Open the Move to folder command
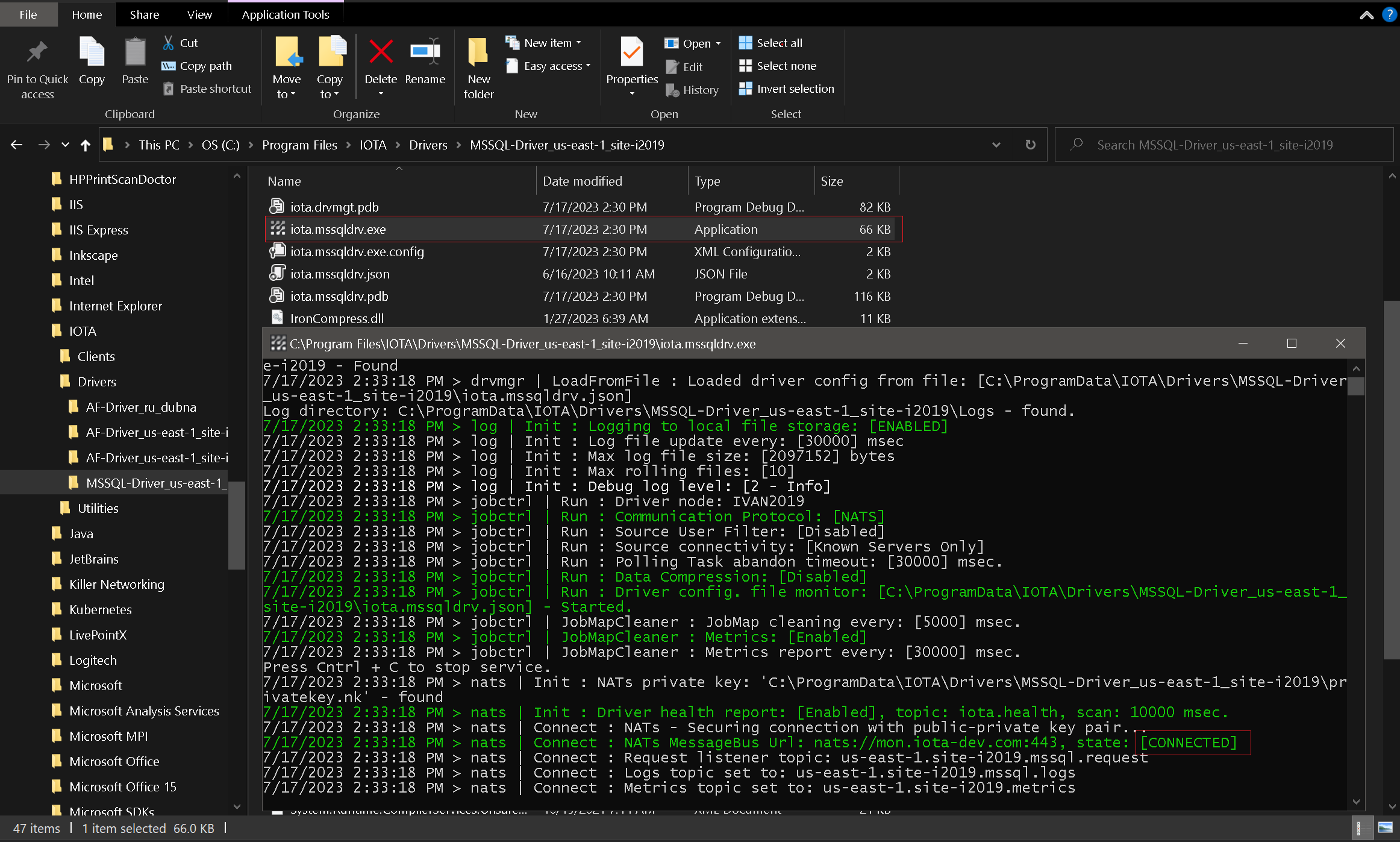Screen dimensions: 1400x842 287,67
